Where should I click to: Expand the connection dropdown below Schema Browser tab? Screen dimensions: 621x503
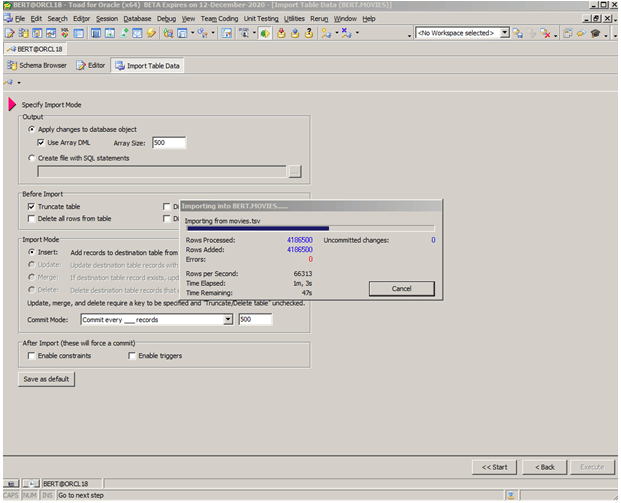click(x=19, y=83)
